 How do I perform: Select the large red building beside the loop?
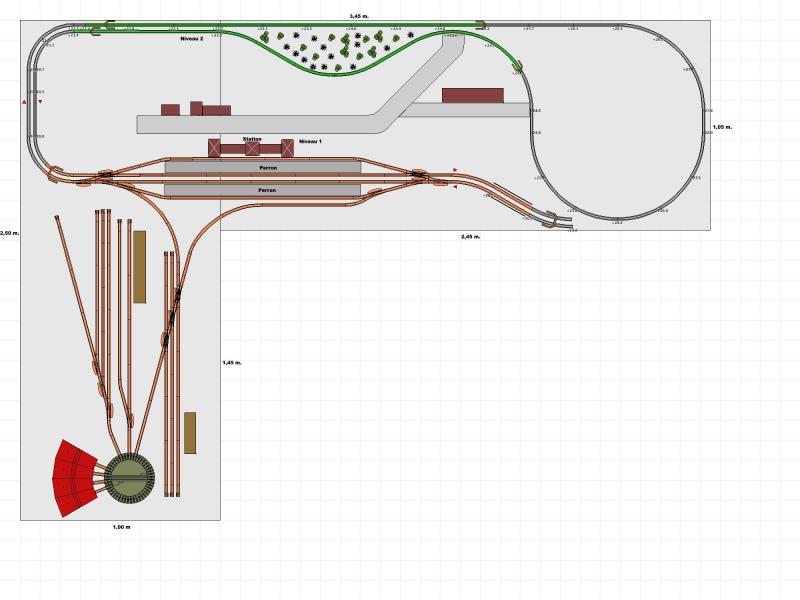point(473,95)
